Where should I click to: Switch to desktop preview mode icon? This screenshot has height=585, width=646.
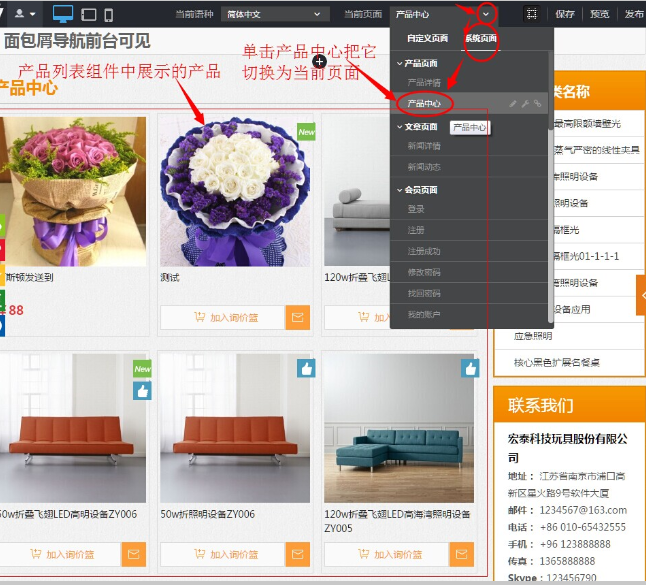pyautogui.click(x=63, y=14)
